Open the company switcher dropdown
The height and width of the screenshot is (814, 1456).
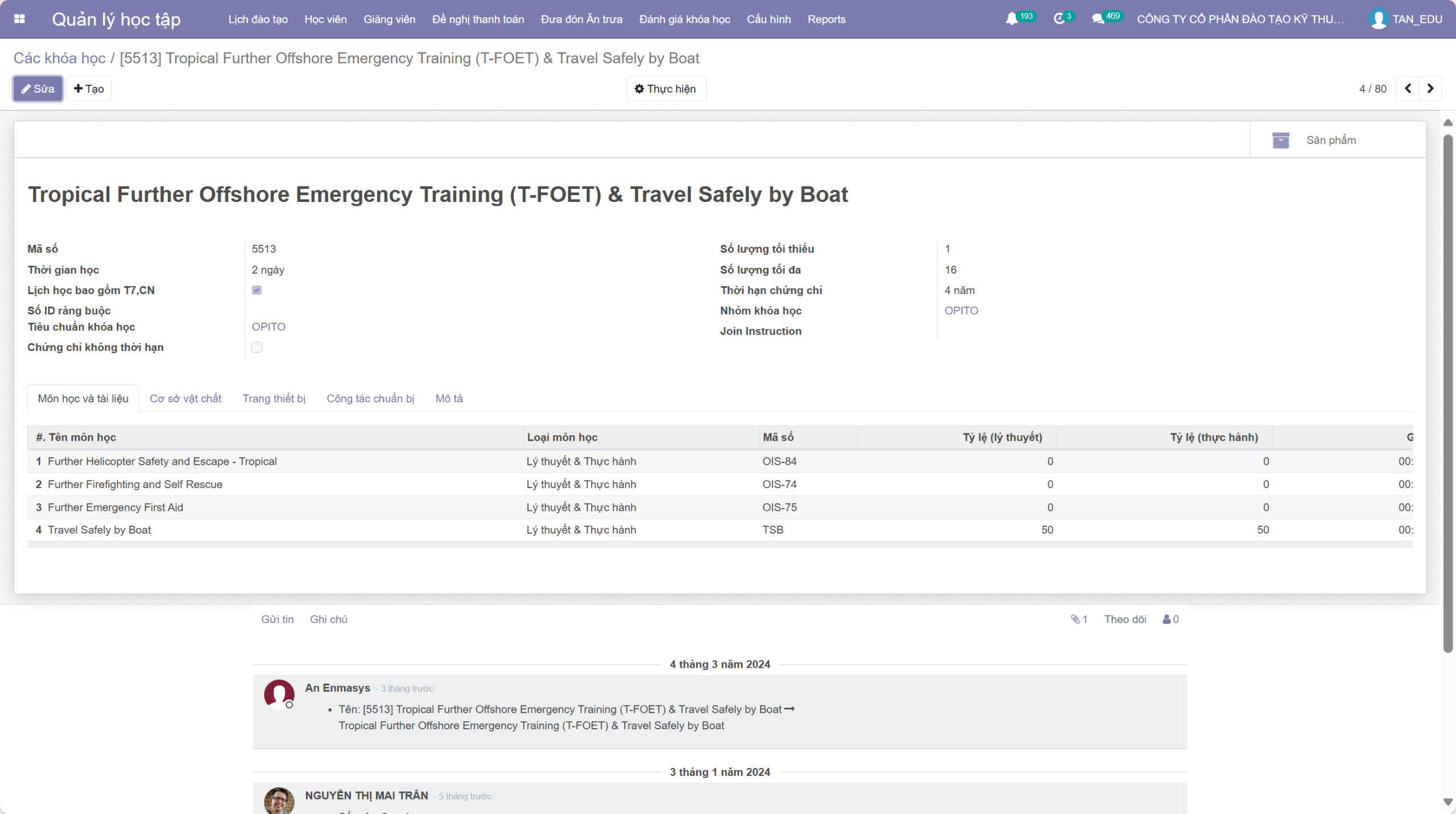pos(1240,19)
